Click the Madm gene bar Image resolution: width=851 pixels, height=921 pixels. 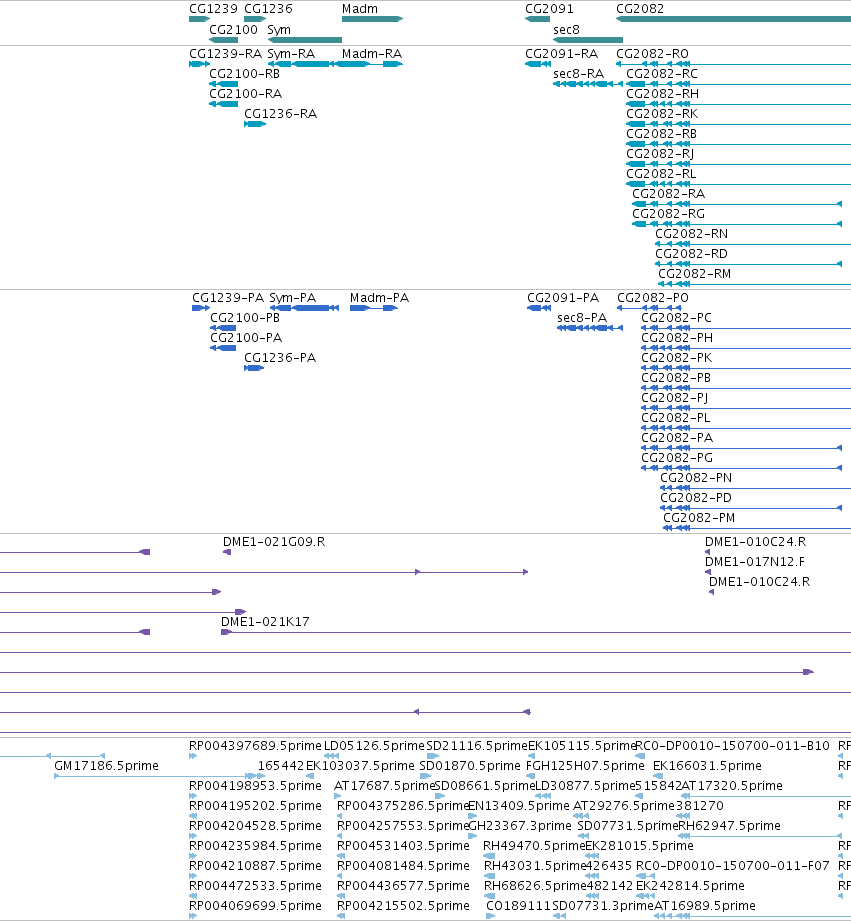(x=372, y=19)
